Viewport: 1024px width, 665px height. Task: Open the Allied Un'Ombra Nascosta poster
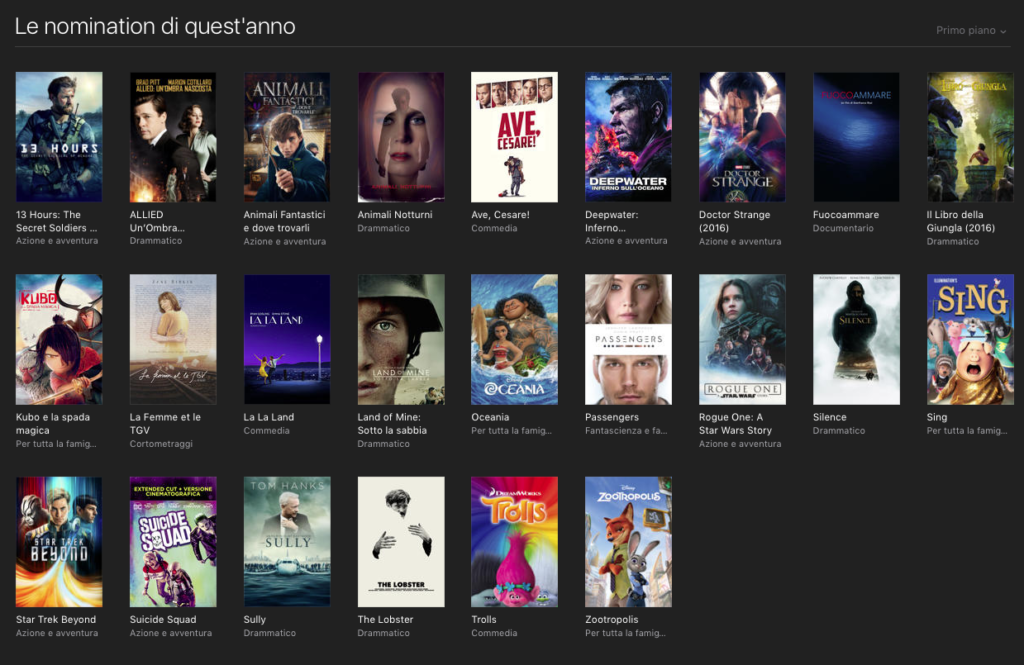coord(173,137)
